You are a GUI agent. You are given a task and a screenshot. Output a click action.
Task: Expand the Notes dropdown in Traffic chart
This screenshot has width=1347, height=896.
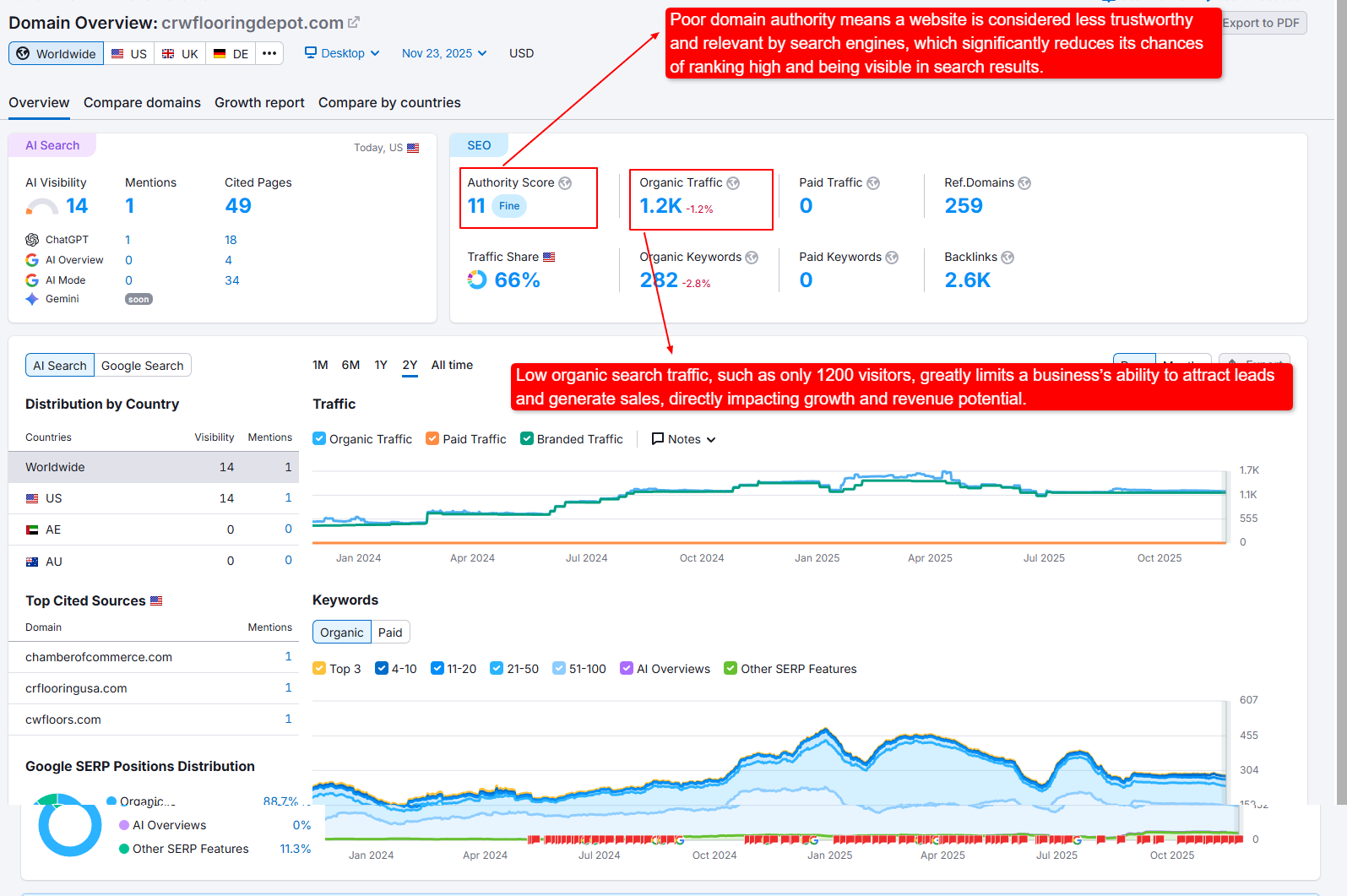[x=684, y=439]
